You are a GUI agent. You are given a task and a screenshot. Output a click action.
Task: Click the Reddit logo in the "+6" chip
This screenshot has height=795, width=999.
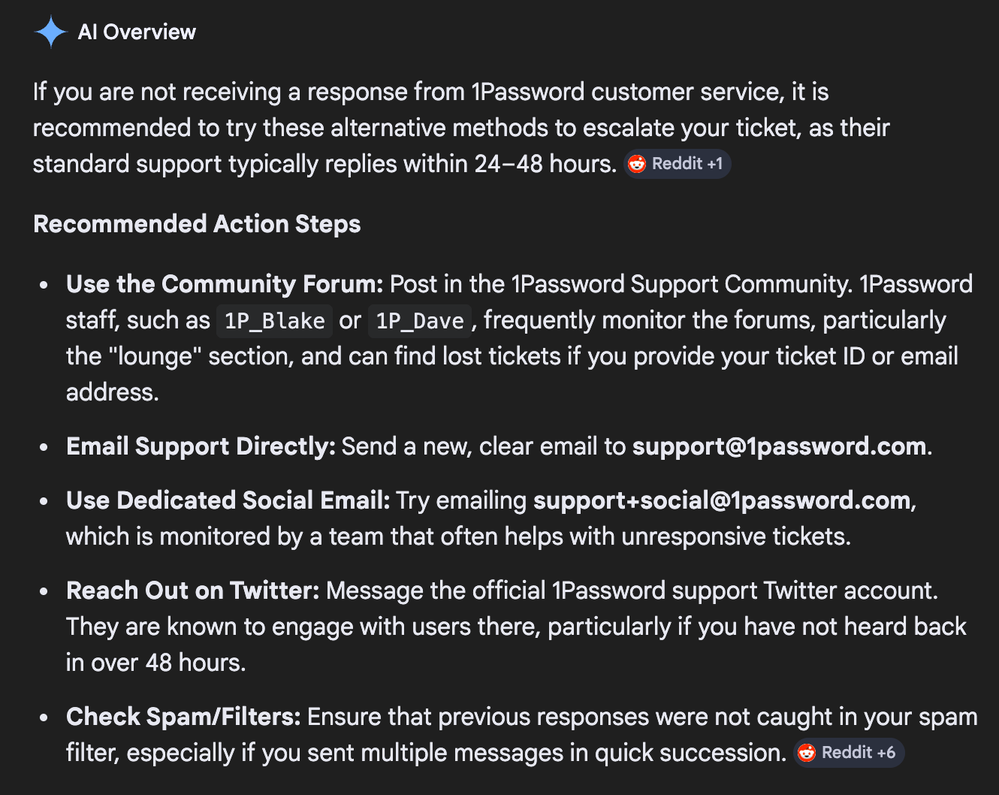coord(808,753)
